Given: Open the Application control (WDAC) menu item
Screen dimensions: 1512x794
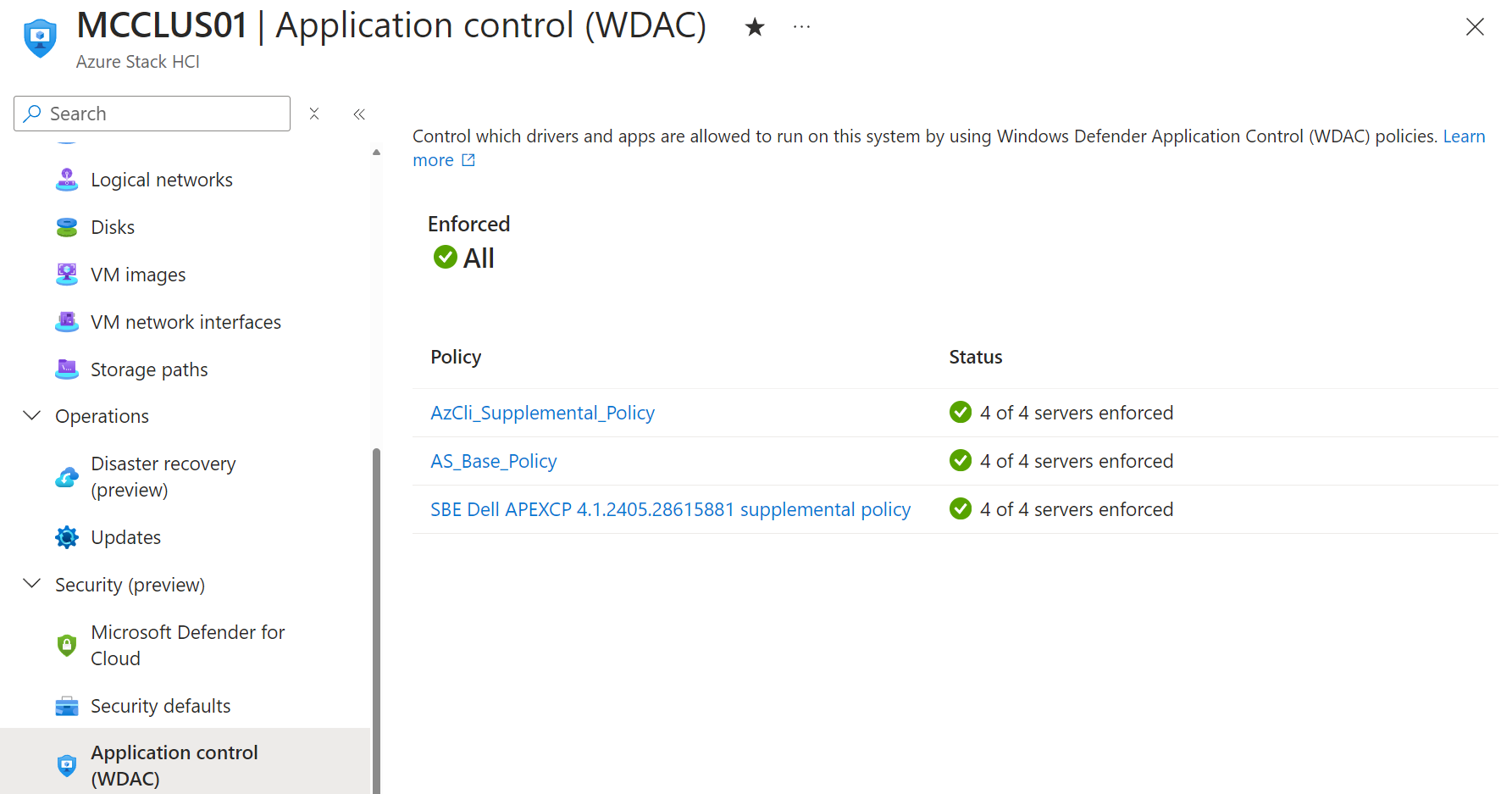Looking at the screenshot, I should (174, 763).
